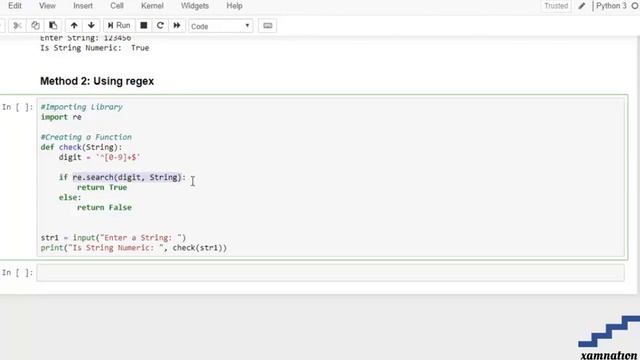
Task: Click the Trusted notebook indicator
Action: (556, 6)
